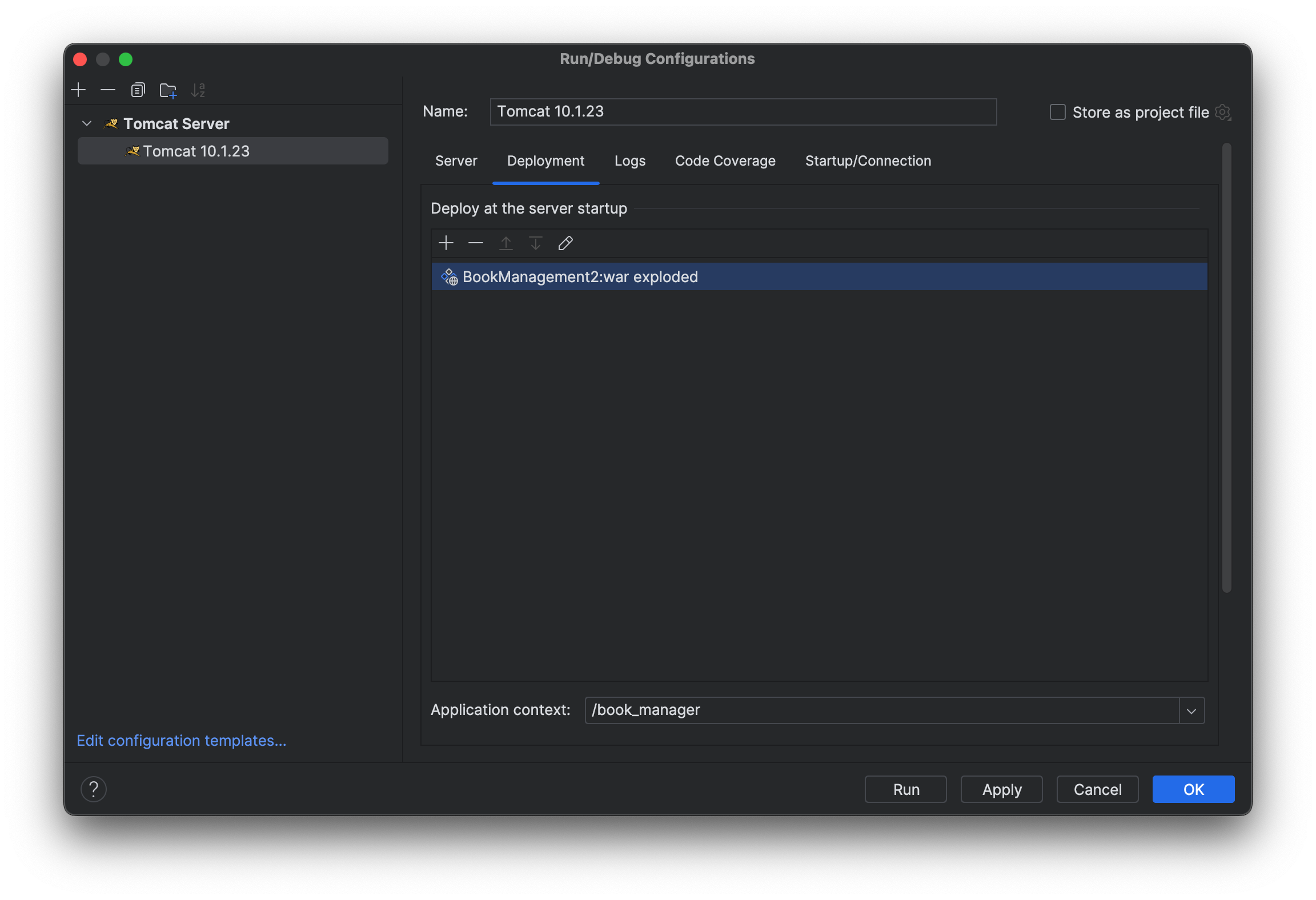Image resolution: width=1316 pixels, height=900 pixels.
Task: Click the configuration help icon
Action: (x=93, y=789)
